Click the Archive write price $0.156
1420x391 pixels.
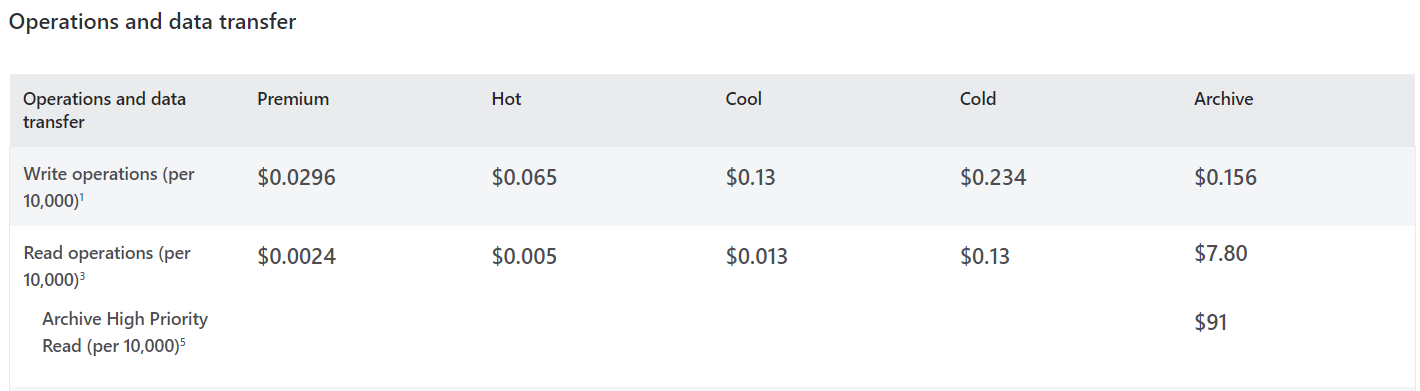click(1225, 178)
